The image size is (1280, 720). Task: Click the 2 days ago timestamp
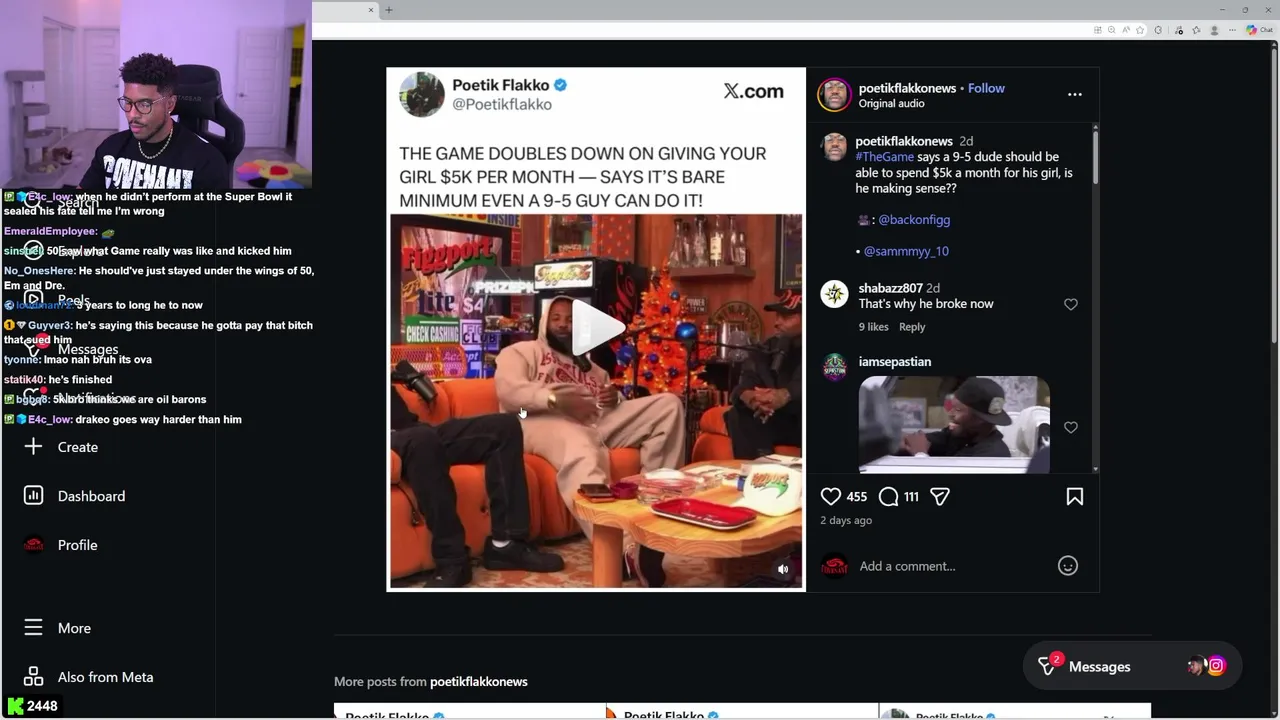pyautogui.click(x=846, y=520)
